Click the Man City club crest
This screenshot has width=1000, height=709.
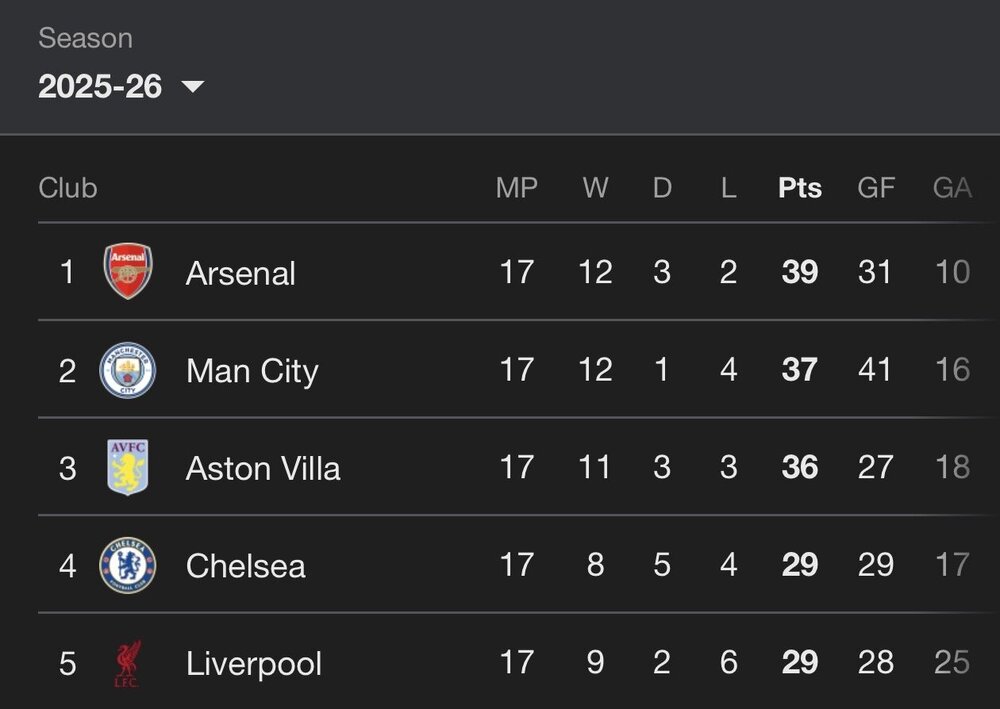[x=128, y=370]
